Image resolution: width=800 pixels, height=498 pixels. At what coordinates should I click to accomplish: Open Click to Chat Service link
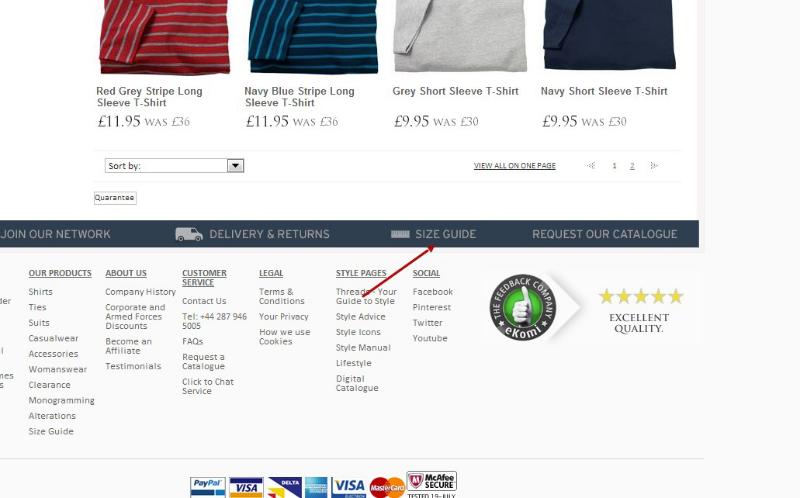(x=207, y=386)
